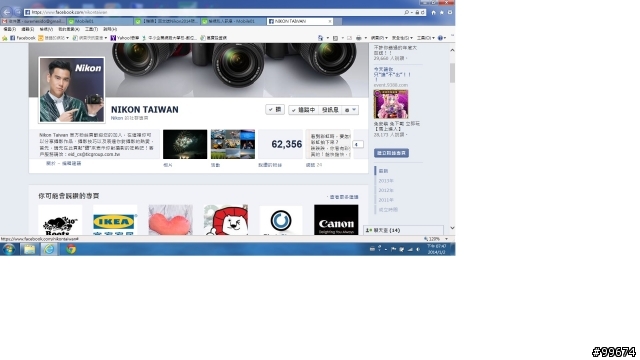Open the page gear settings dropdown

tap(350, 110)
